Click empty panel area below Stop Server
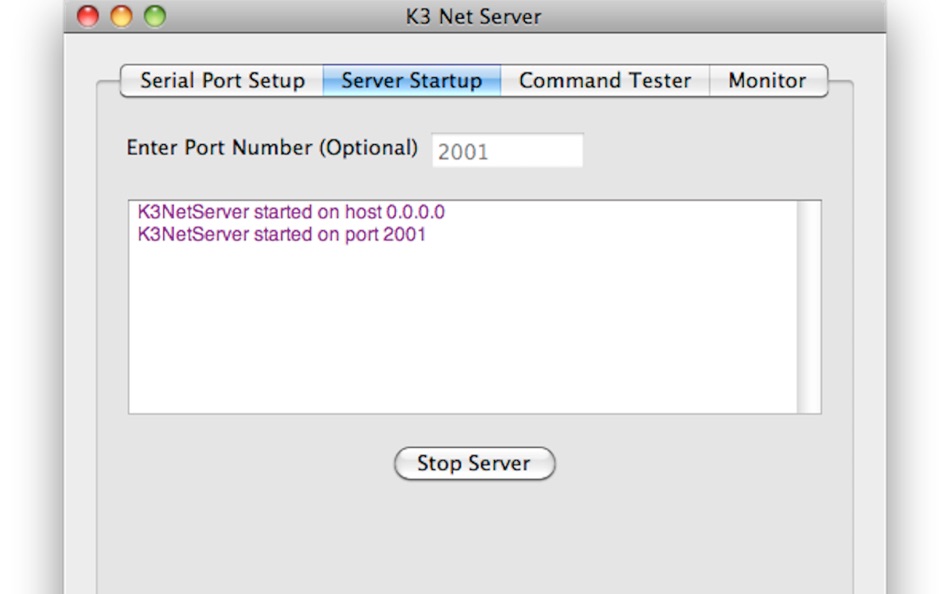Image resolution: width=950 pixels, height=594 pixels. click(474, 539)
